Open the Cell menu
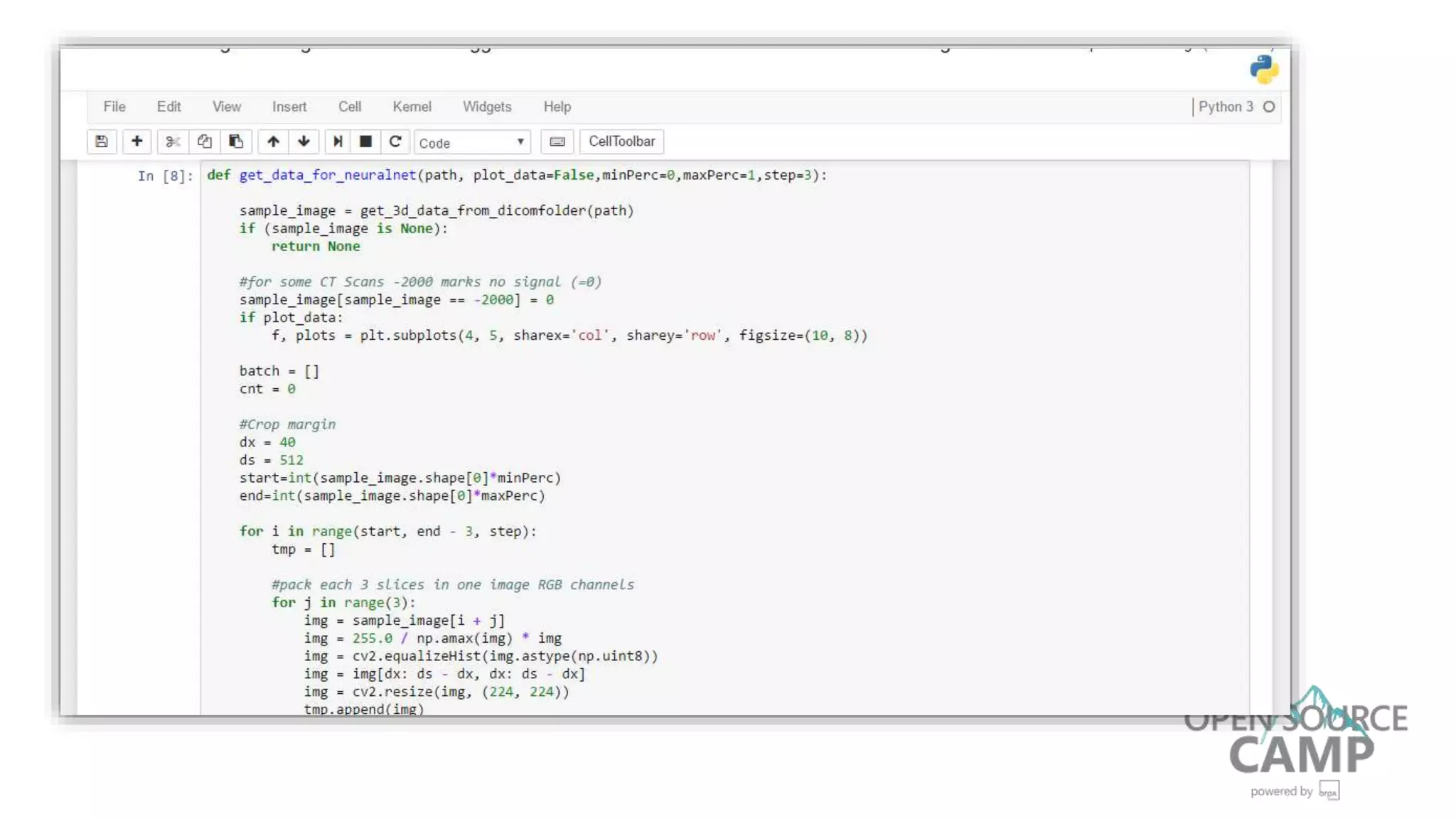The width and height of the screenshot is (1456, 819). (349, 107)
